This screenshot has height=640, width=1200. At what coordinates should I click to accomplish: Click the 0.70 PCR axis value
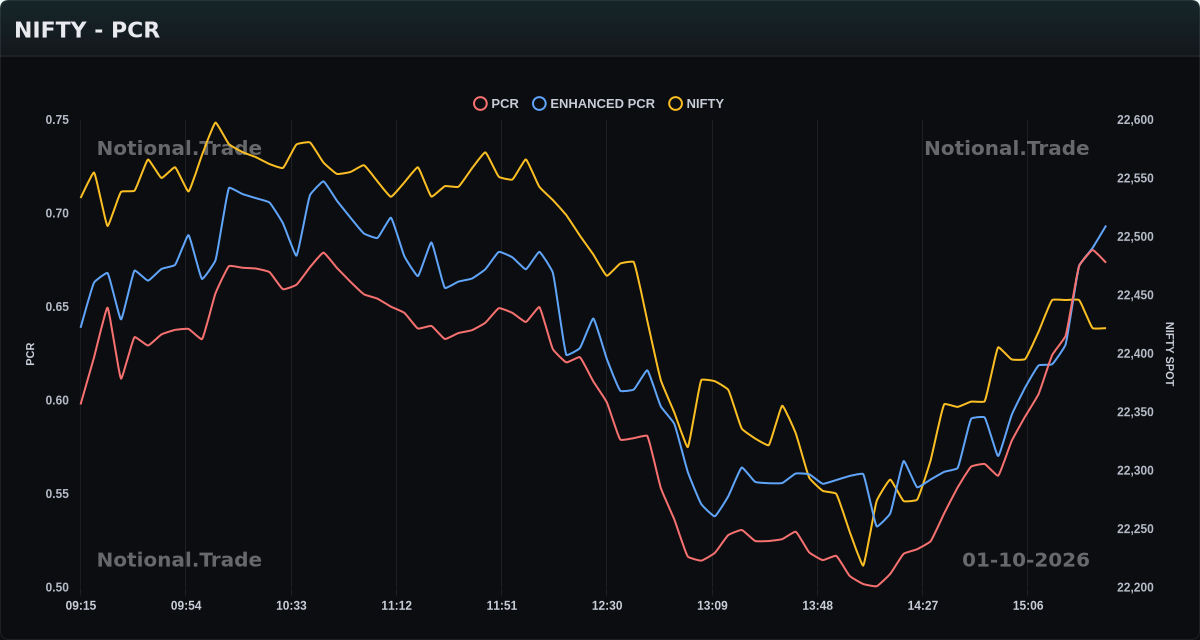click(57, 214)
